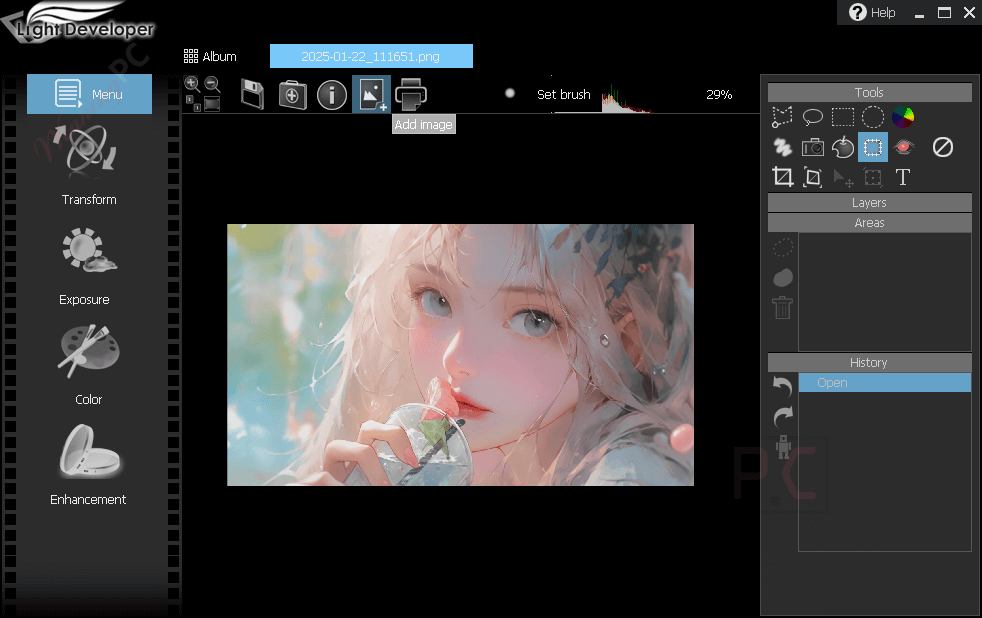Viewport: 982px width, 618px height.
Task: Select the 2025-01-22_111651.png tab
Action: [371, 56]
